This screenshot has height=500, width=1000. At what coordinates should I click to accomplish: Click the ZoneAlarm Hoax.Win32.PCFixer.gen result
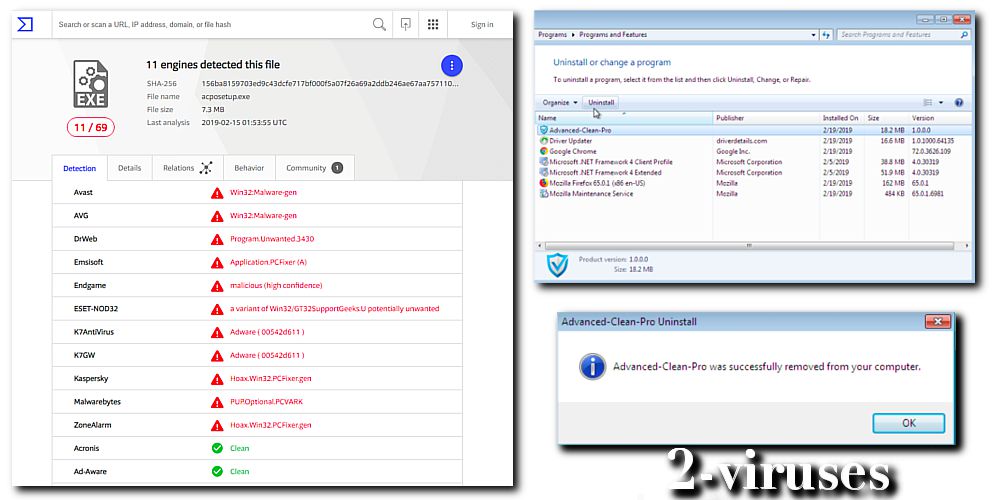click(x=271, y=425)
